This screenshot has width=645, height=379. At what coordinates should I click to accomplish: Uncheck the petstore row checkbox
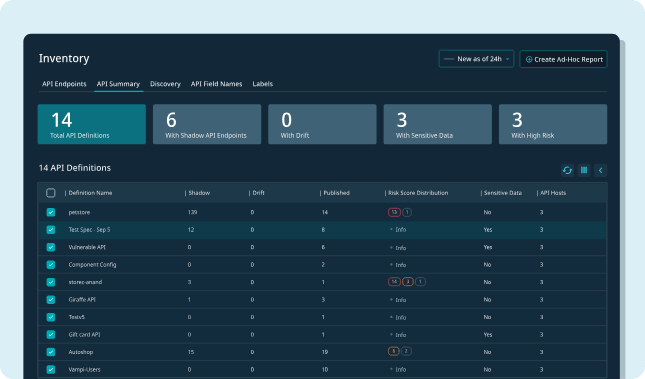pos(51,212)
